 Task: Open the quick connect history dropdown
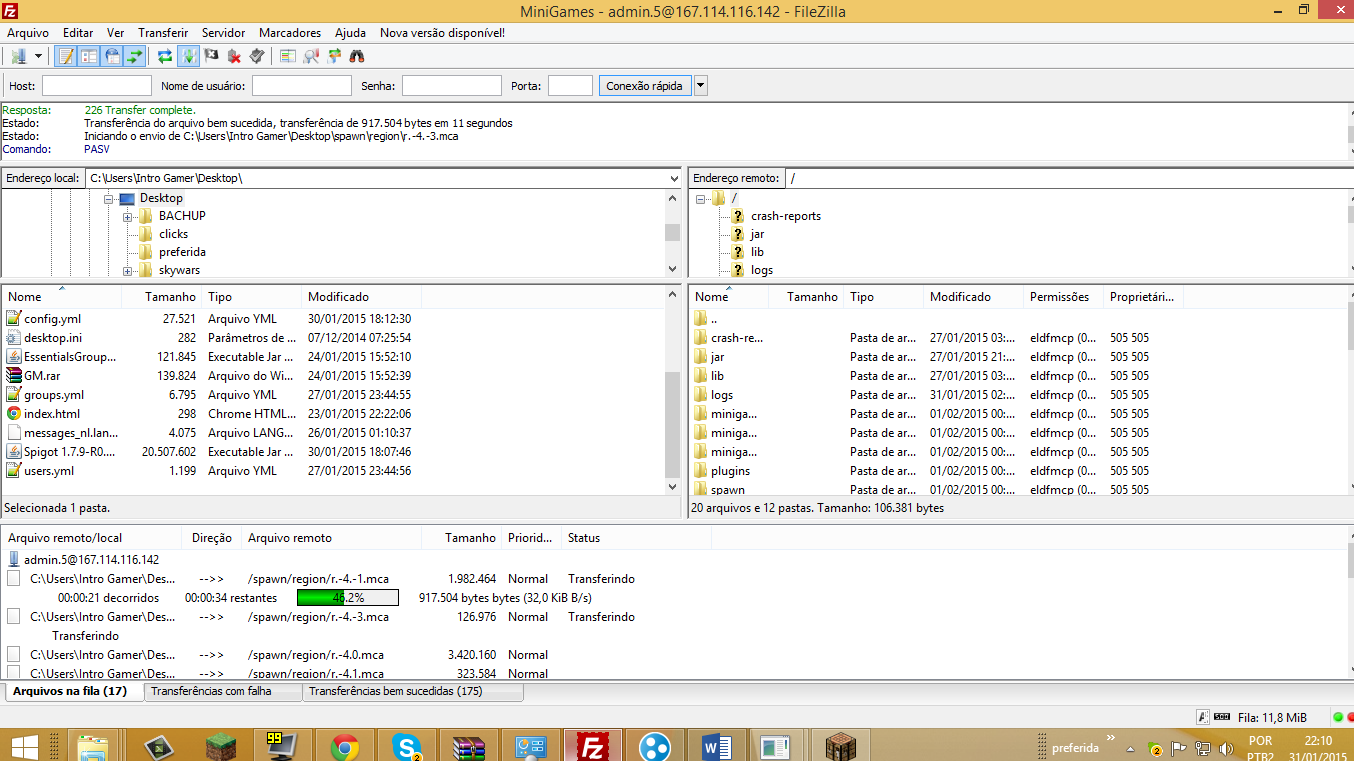pyautogui.click(x=701, y=86)
